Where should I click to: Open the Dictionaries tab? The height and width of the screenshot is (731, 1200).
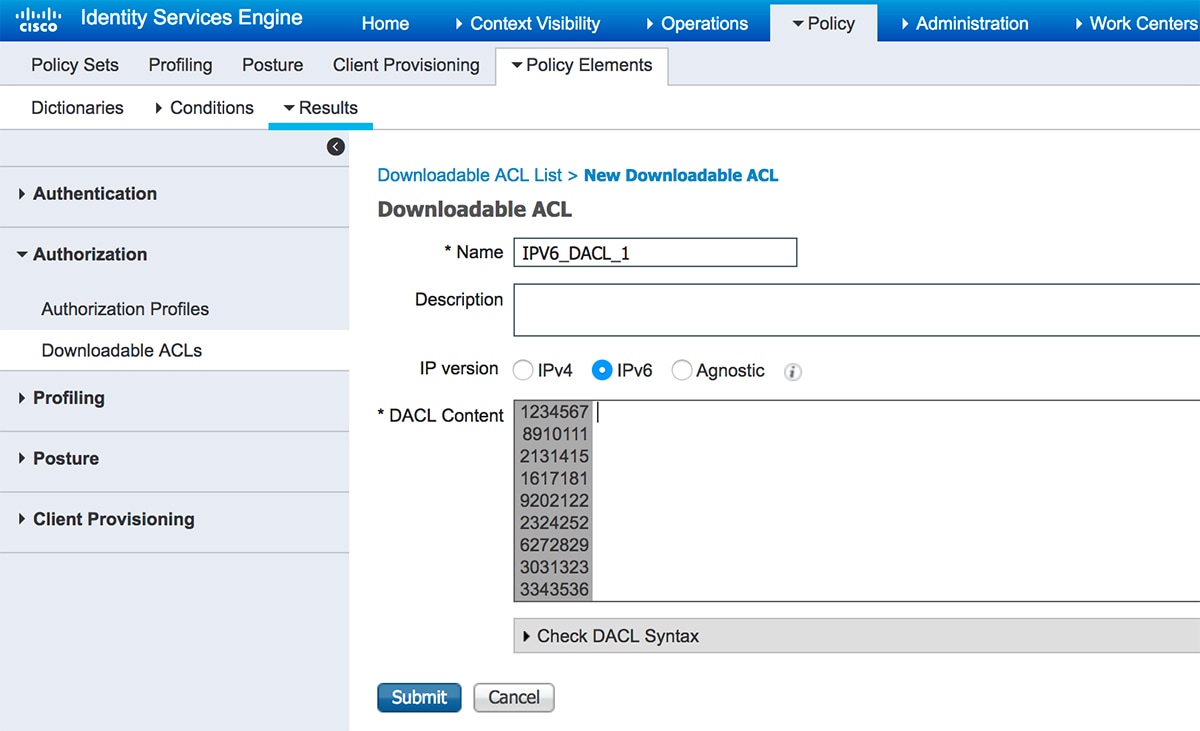[78, 108]
